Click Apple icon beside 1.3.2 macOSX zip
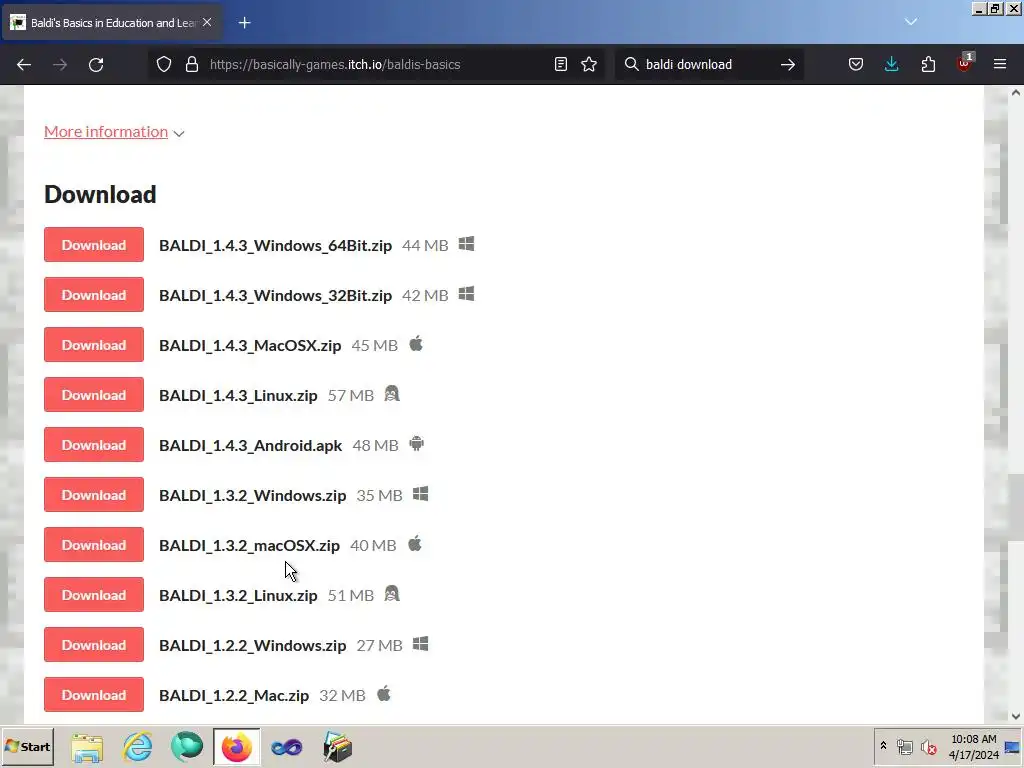Image resolution: width=1024 pixels, height=768 pixels. tap(415, 543)
